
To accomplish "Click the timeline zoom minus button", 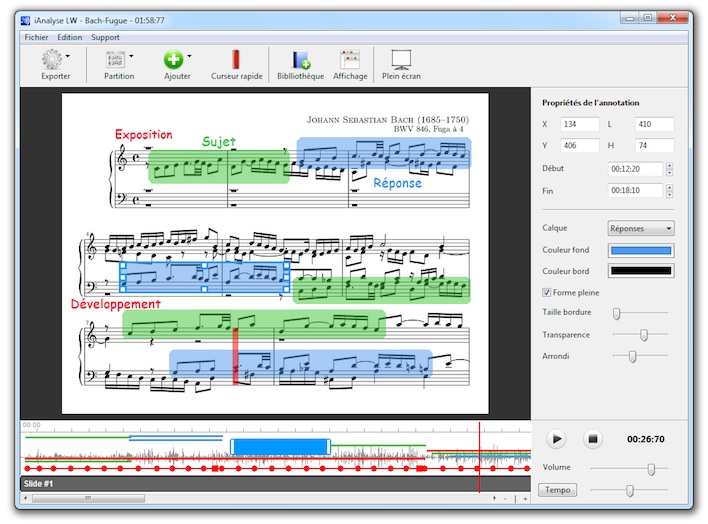I will point(505,499).
